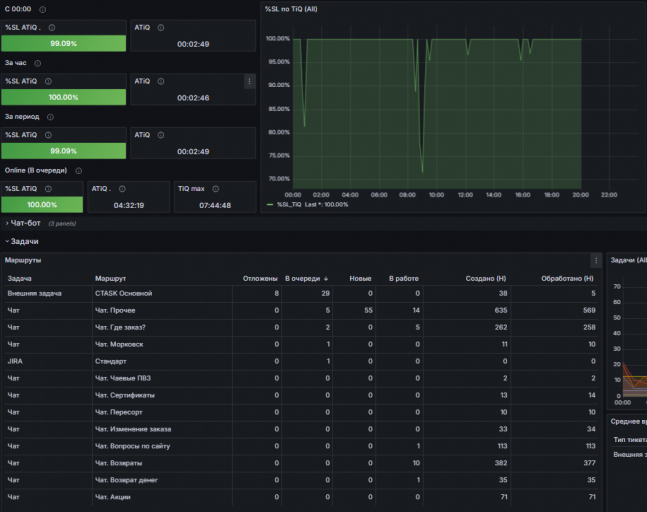Expand the Чат-бот row section
This screenshot has height=512, width=647.
(23, 223)
